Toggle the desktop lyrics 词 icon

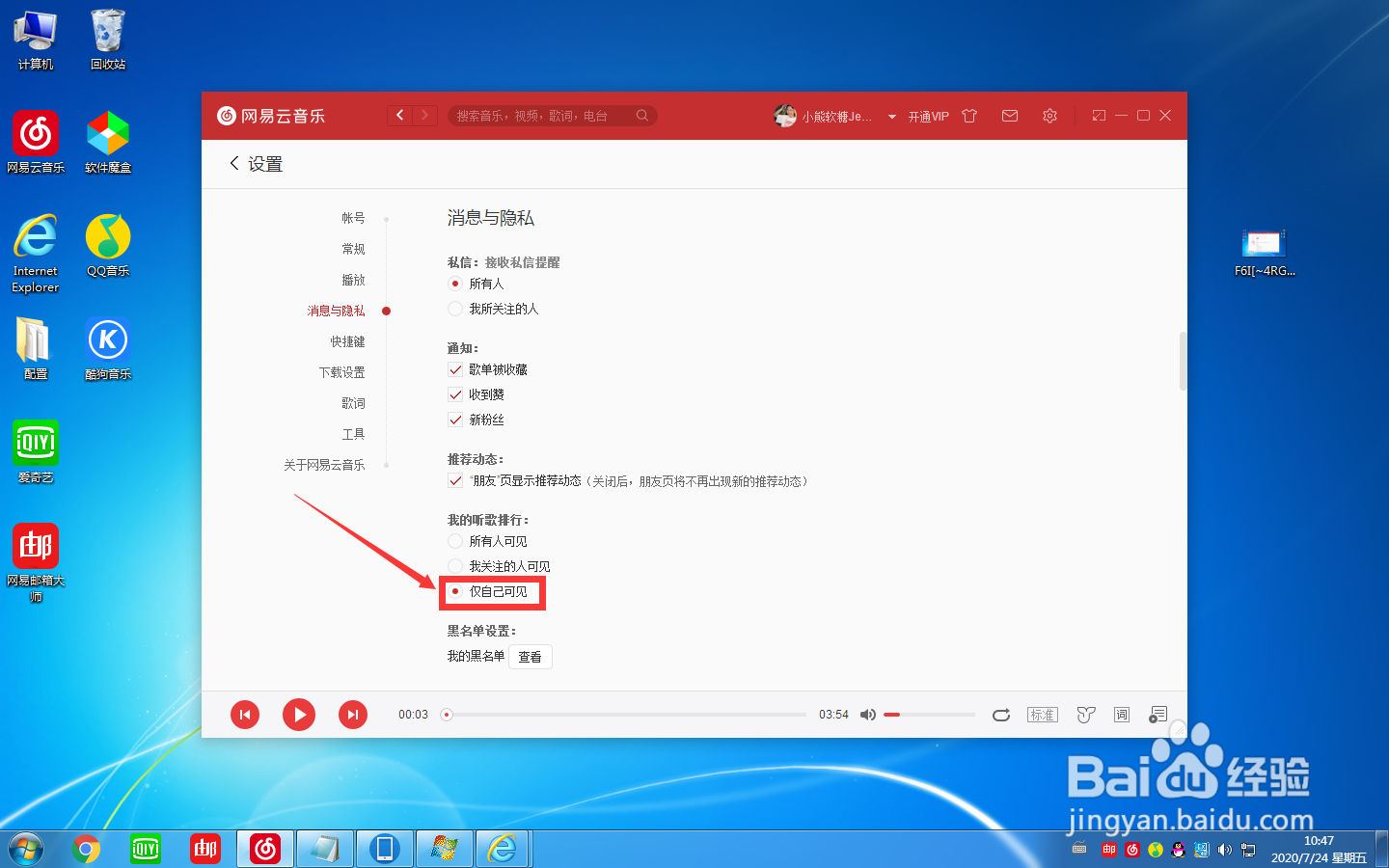[1122, 715]
